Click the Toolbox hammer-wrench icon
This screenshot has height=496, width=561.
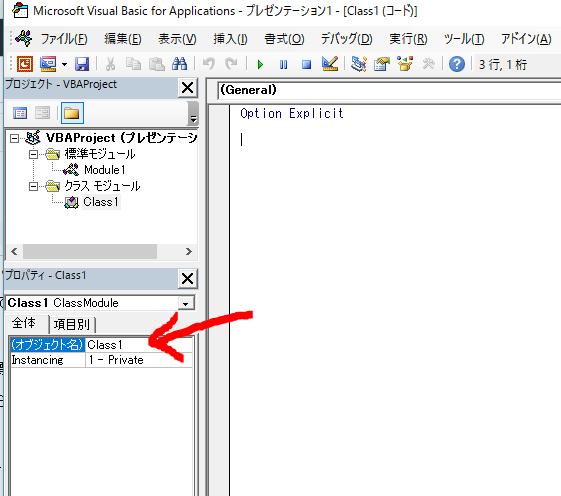[428, 64]
